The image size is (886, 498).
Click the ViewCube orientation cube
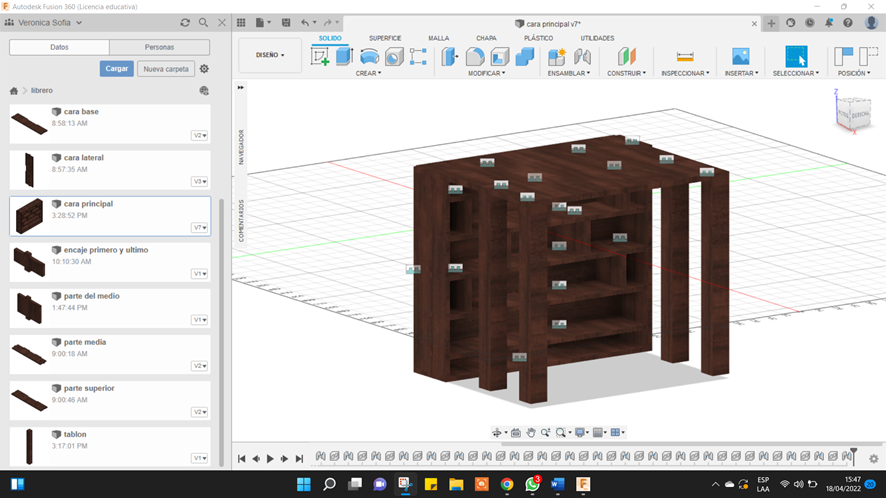click(852, 114)
